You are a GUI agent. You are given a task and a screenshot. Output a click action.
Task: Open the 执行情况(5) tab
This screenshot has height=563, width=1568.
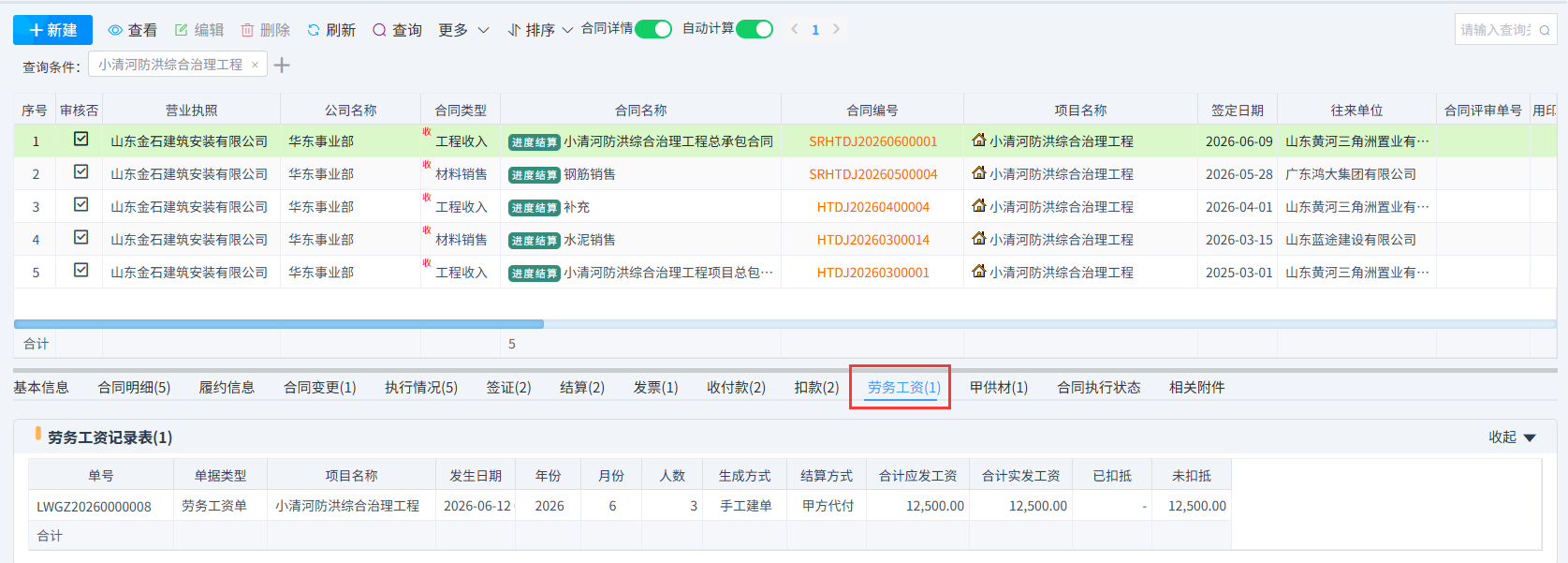point(420,387)
